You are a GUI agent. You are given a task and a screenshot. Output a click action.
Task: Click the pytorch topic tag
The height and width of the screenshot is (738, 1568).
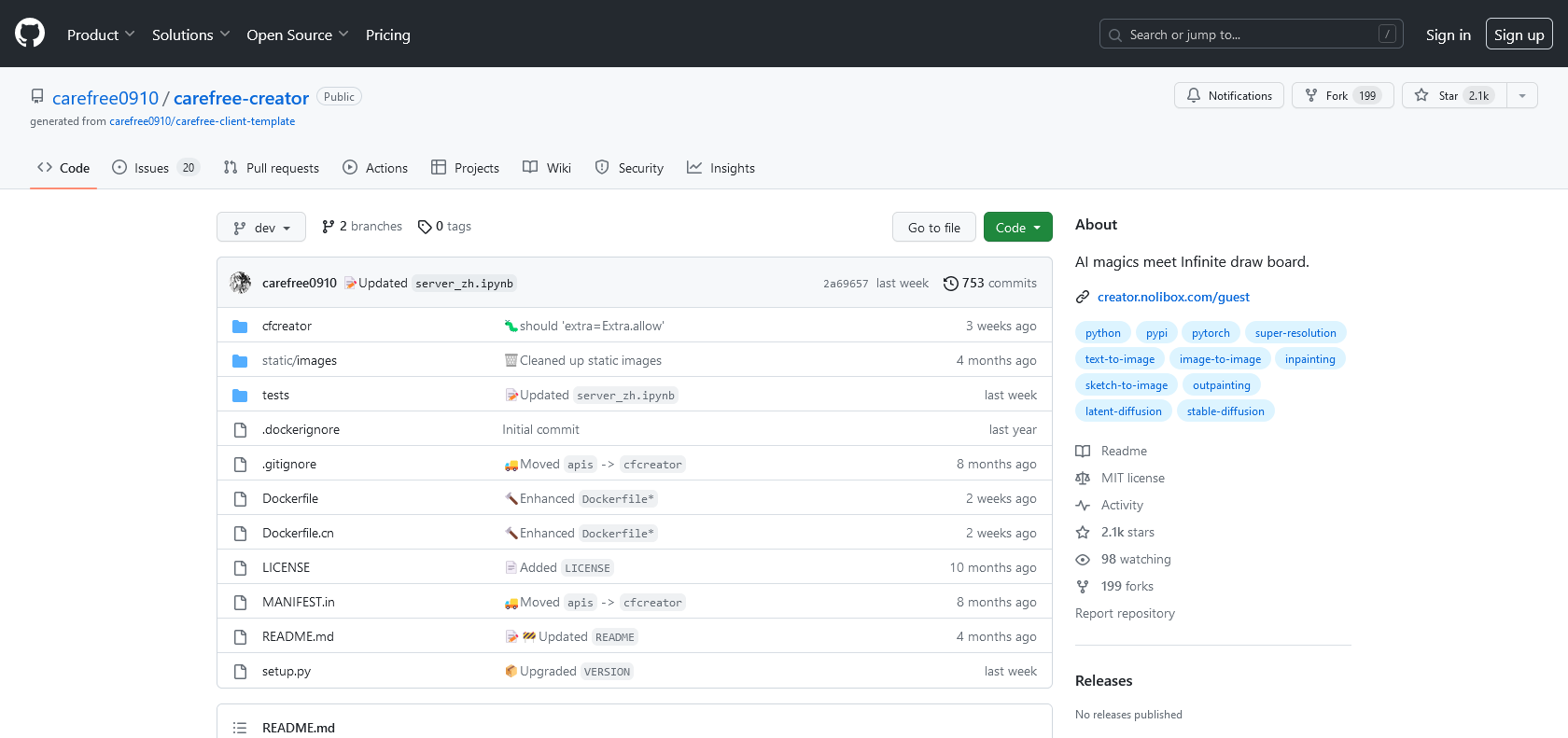[1211, 333]
